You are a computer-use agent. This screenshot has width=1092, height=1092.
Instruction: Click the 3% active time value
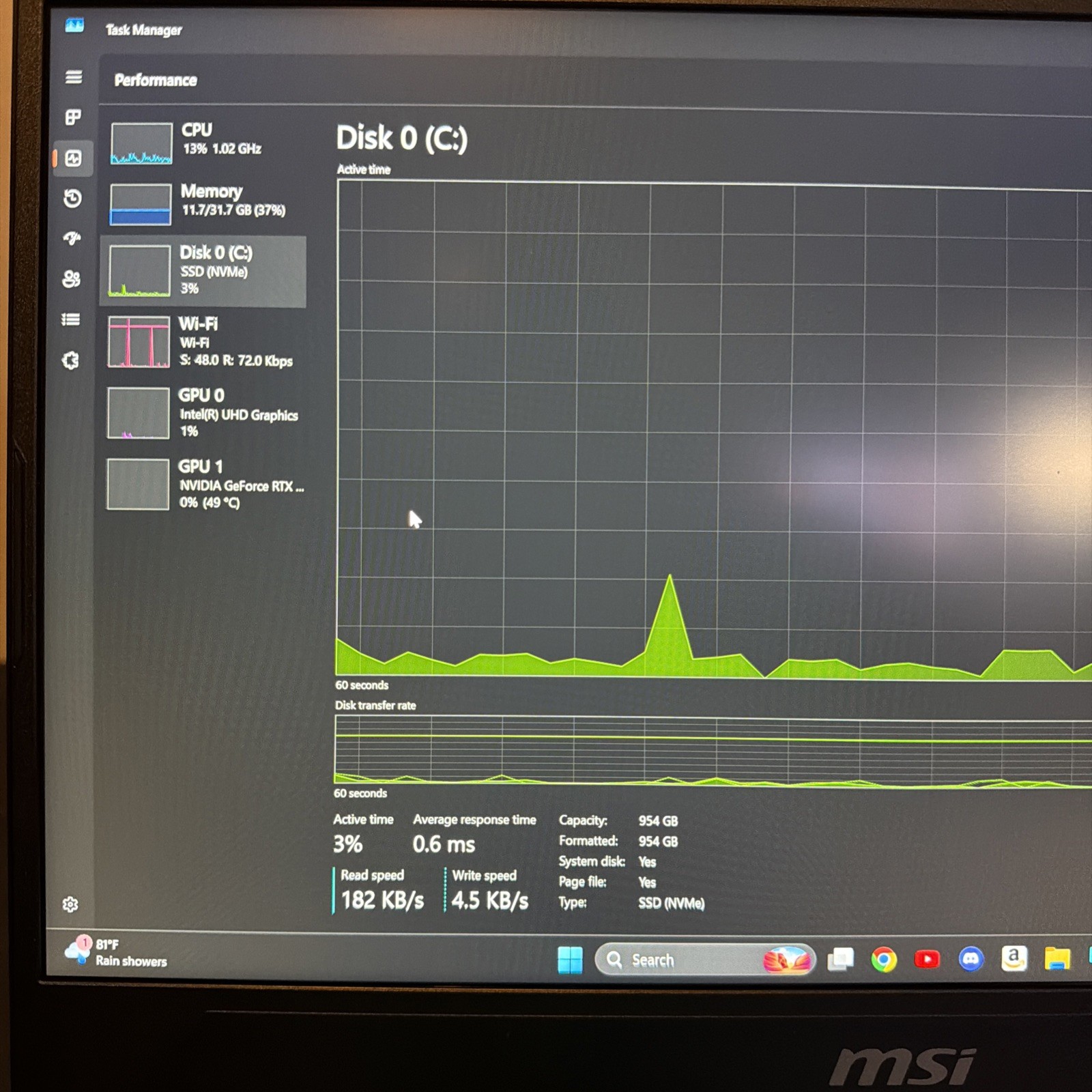point(347,844)
